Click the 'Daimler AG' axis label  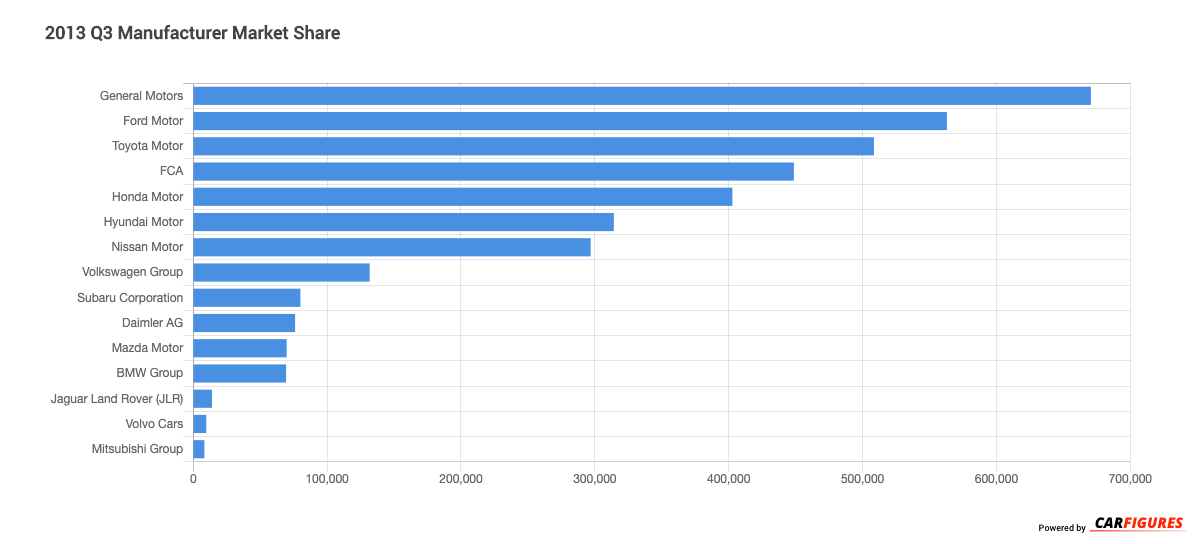tap(152, 323)
